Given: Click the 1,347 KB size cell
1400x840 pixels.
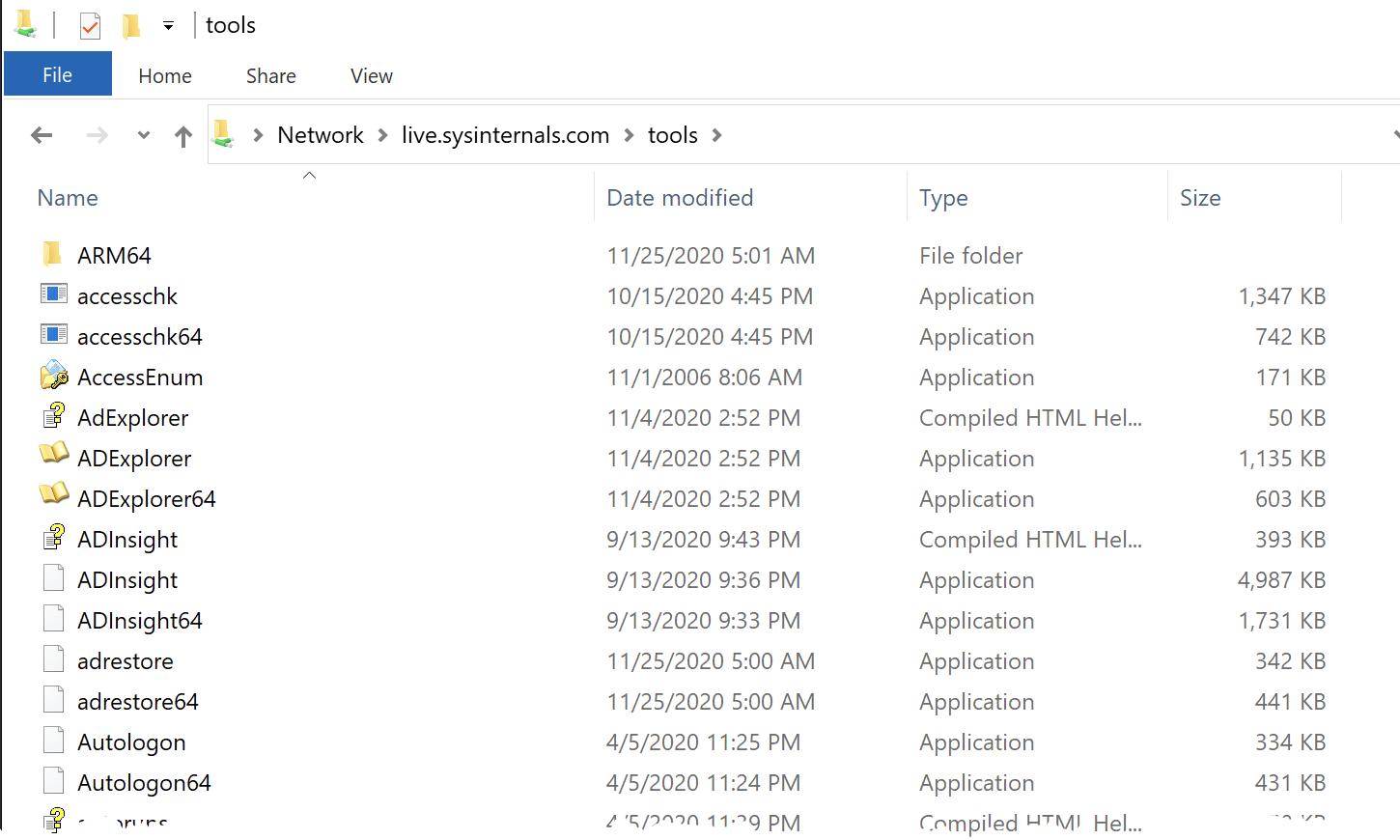Looking at the screenshot, I should tap(1282, 296).
